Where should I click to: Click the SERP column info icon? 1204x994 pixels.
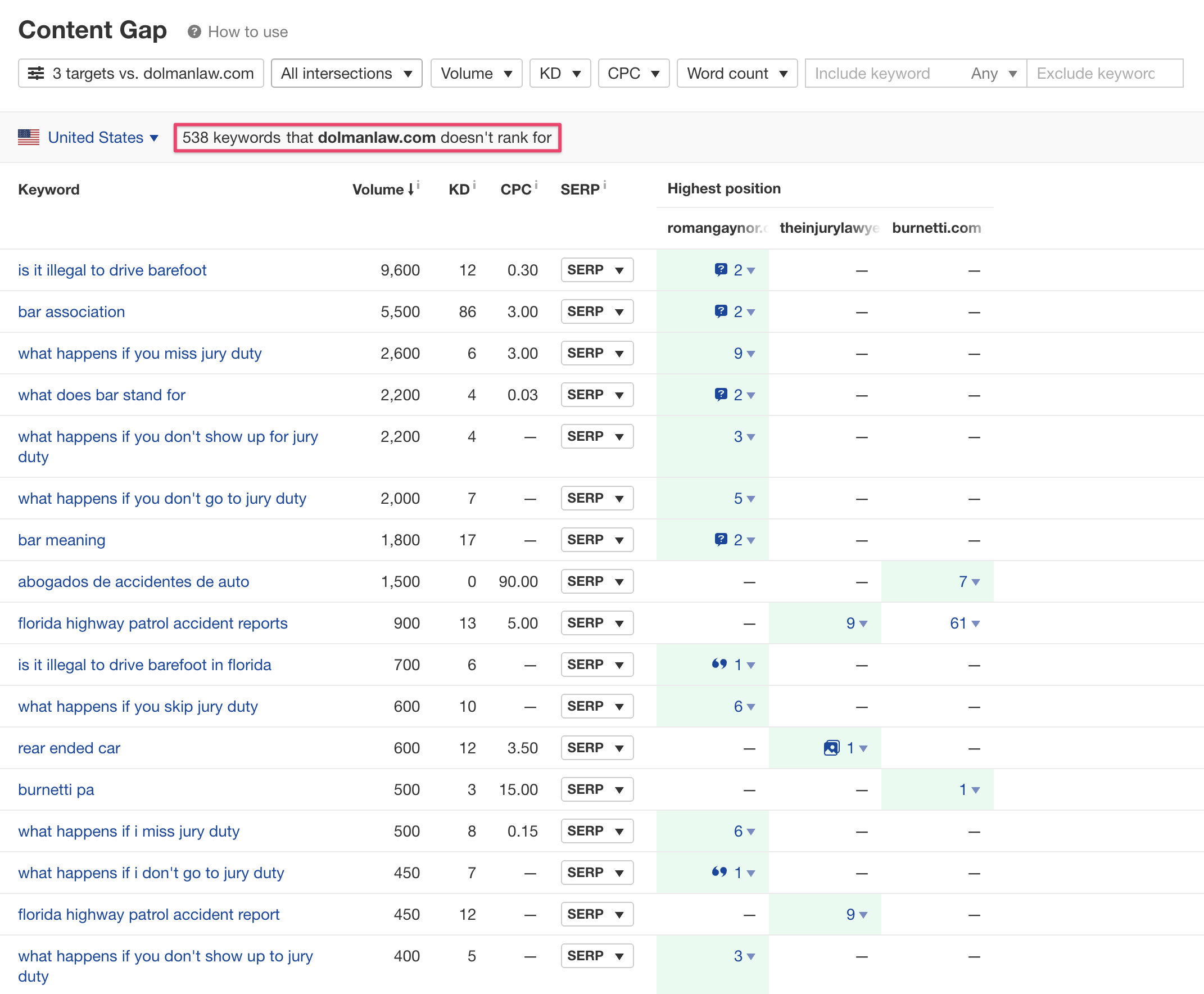coord(605,184)
